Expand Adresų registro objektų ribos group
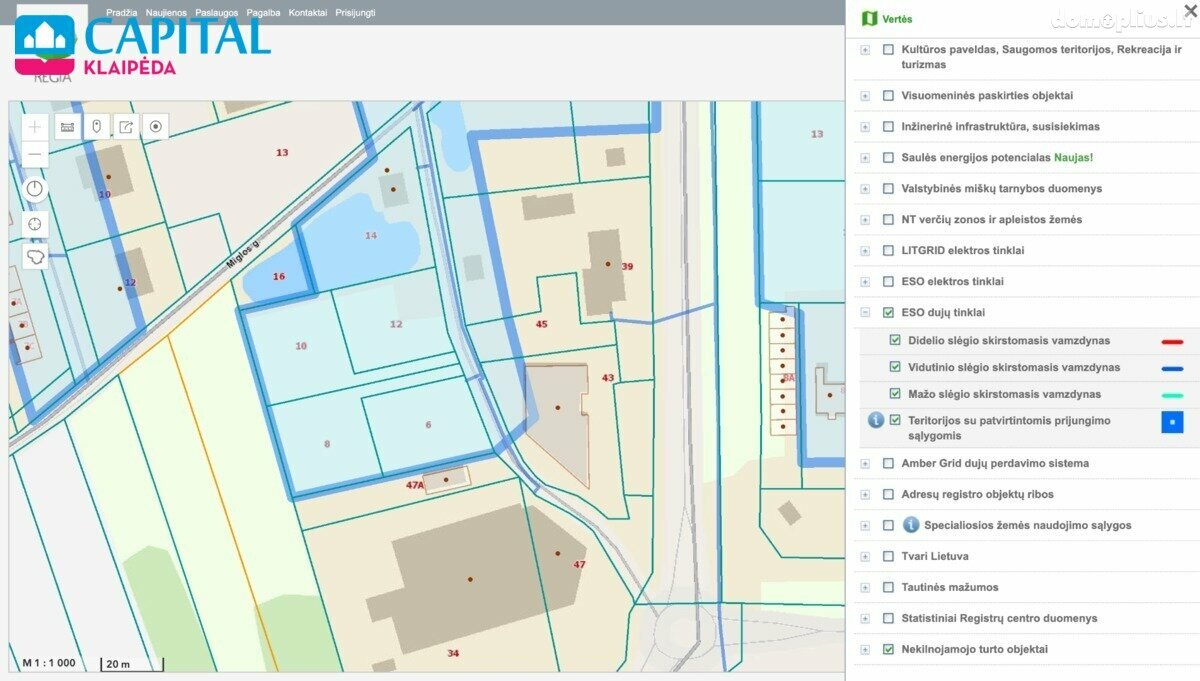The height and width of the screenshot is (681, 1200). click(865, 495)
